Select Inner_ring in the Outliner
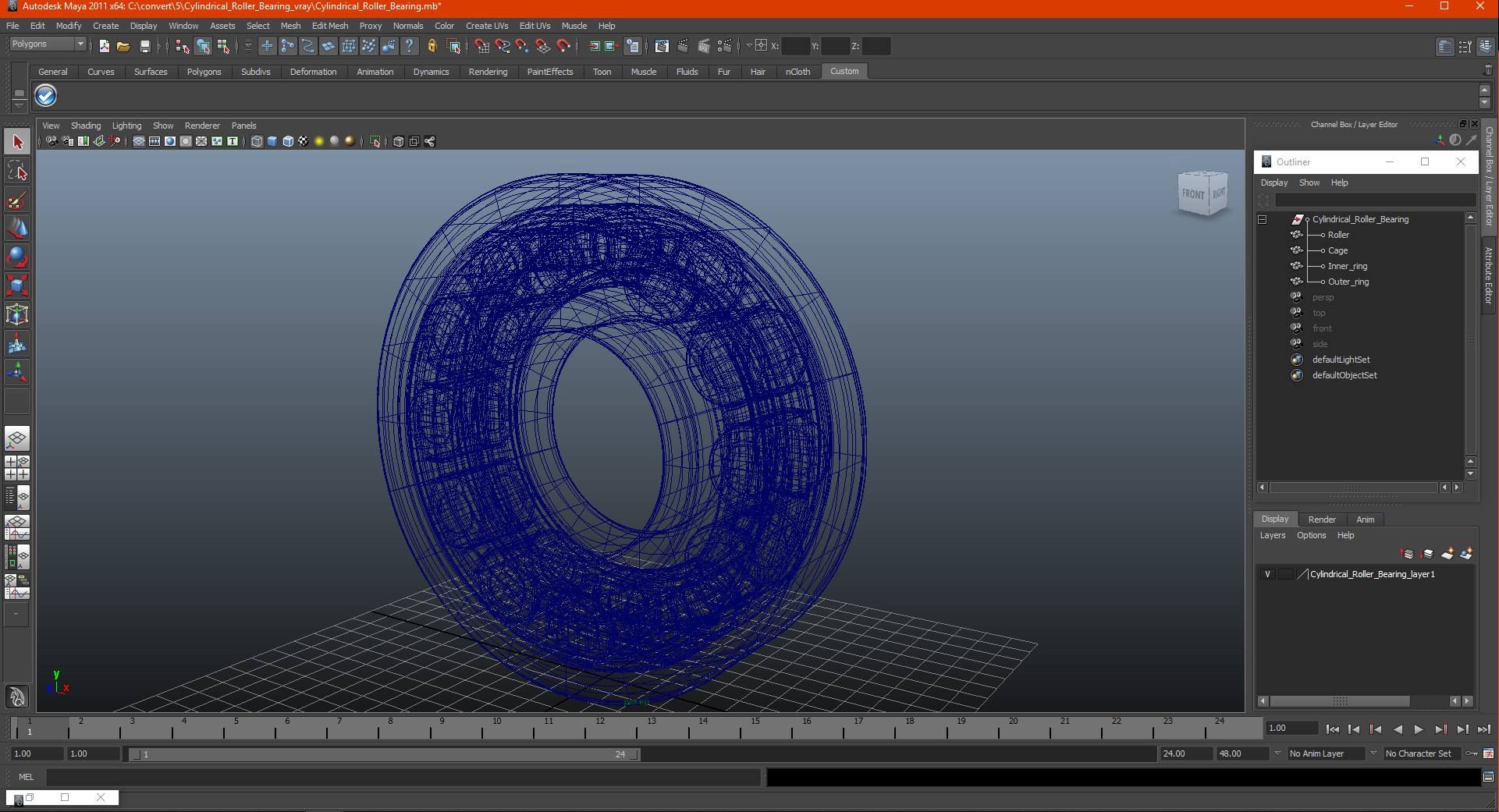1499x812 pixels. (x=1348, y=266)
